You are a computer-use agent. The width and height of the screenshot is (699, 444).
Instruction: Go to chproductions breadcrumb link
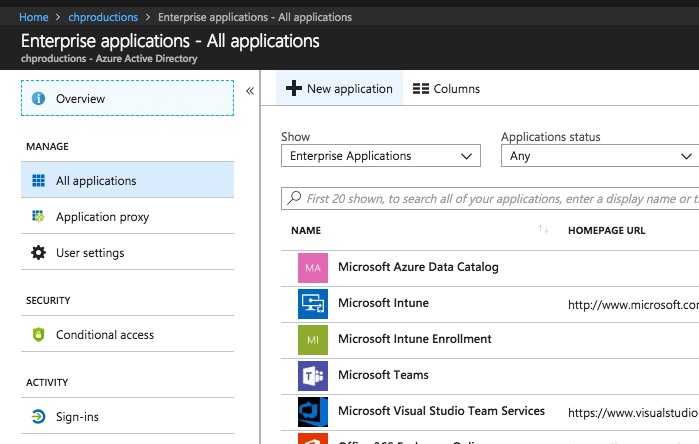pos(103,17)
